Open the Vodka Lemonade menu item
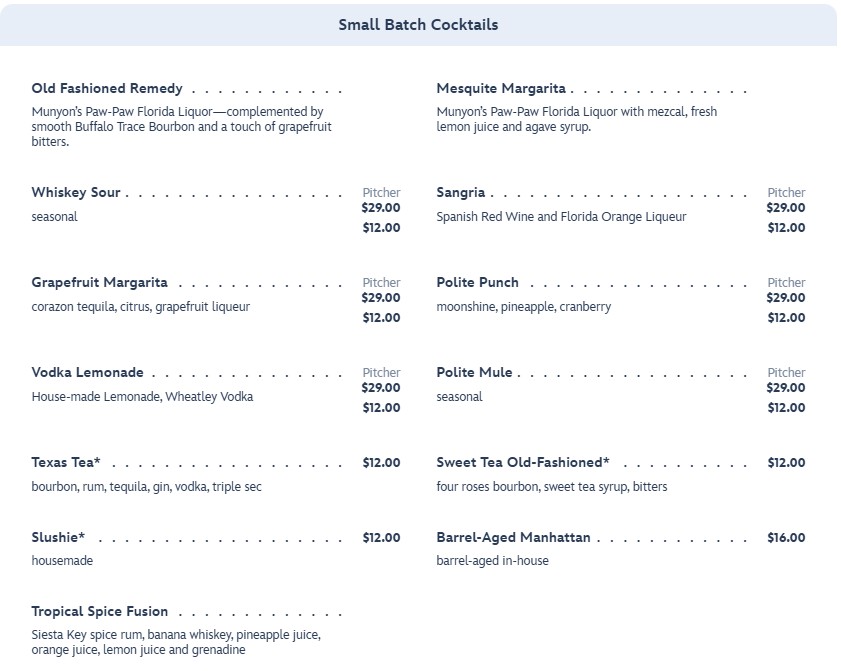841x671 pixels. pyautogui.click(x=88, y=373)
